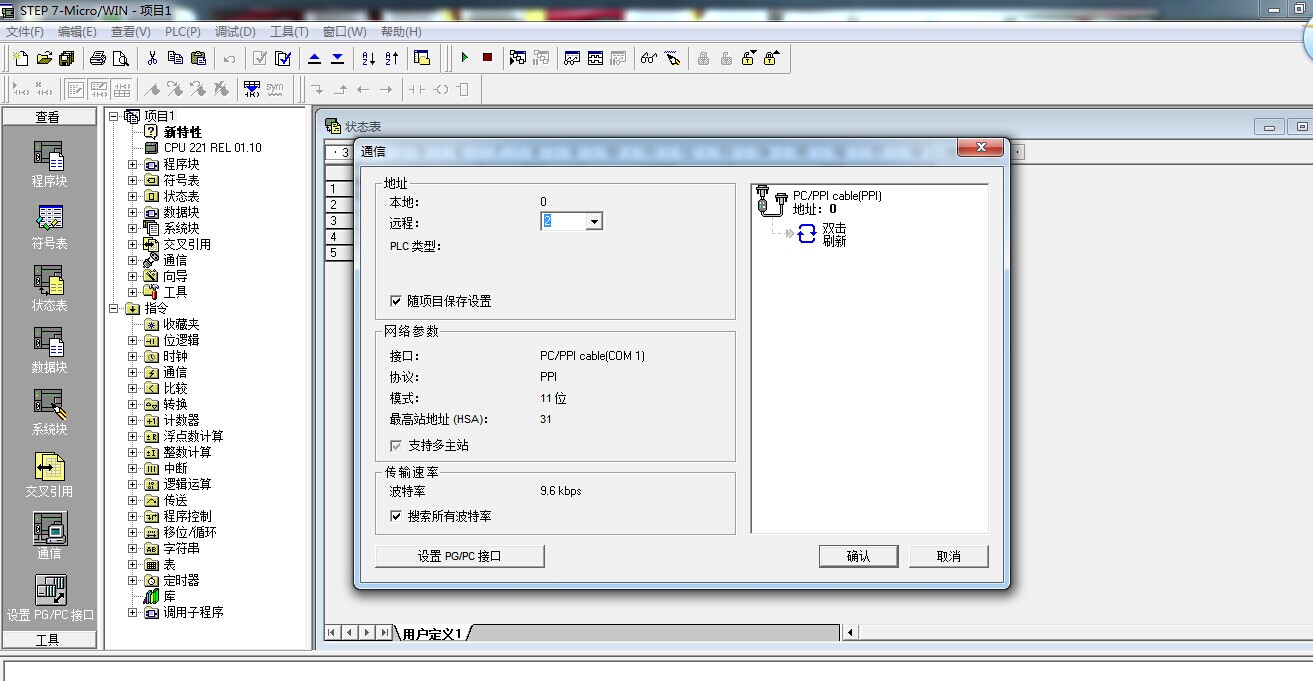Screen dimensions: 1313x681
Task: Open Program Block in the view sidebar
Action: coord(49,164)
